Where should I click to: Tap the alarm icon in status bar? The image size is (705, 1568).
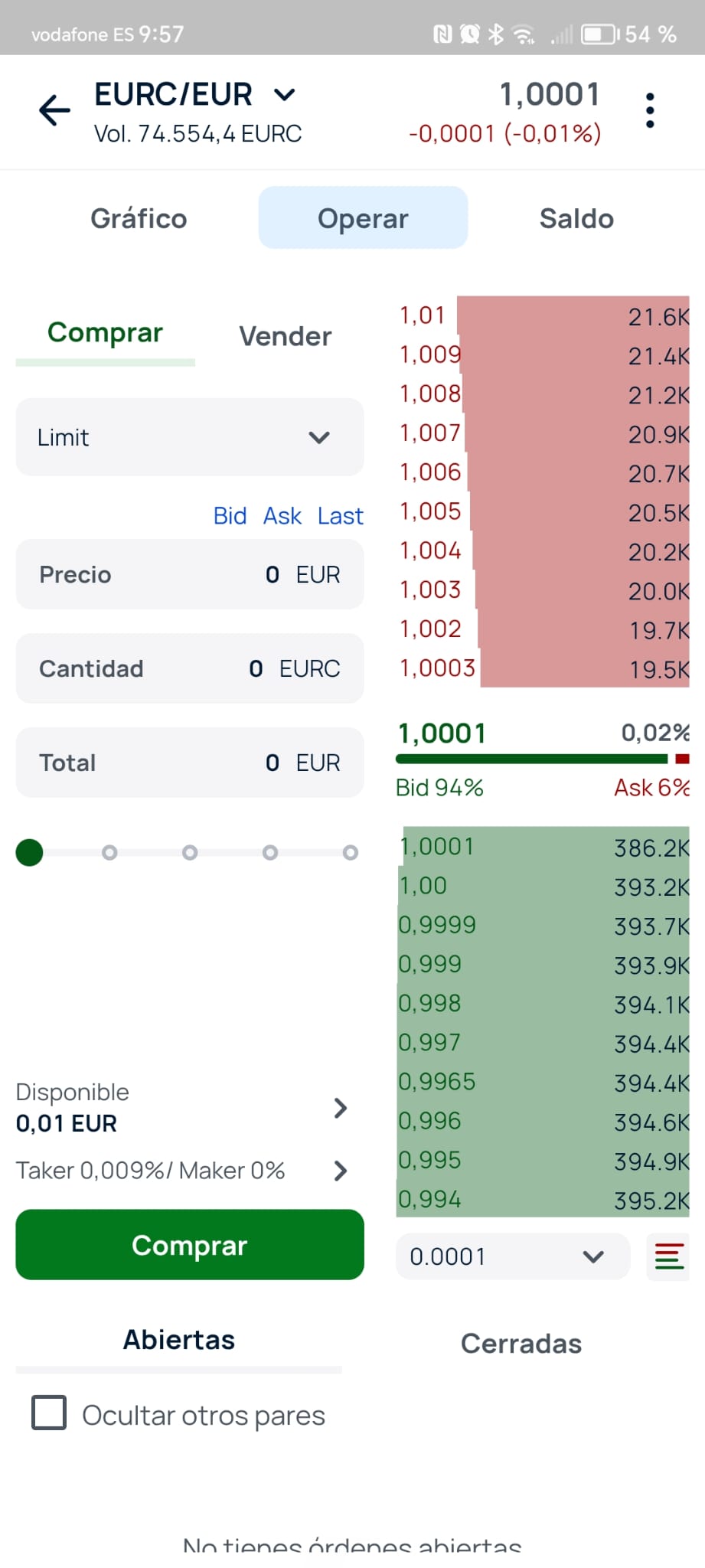[x=469, y=34]
